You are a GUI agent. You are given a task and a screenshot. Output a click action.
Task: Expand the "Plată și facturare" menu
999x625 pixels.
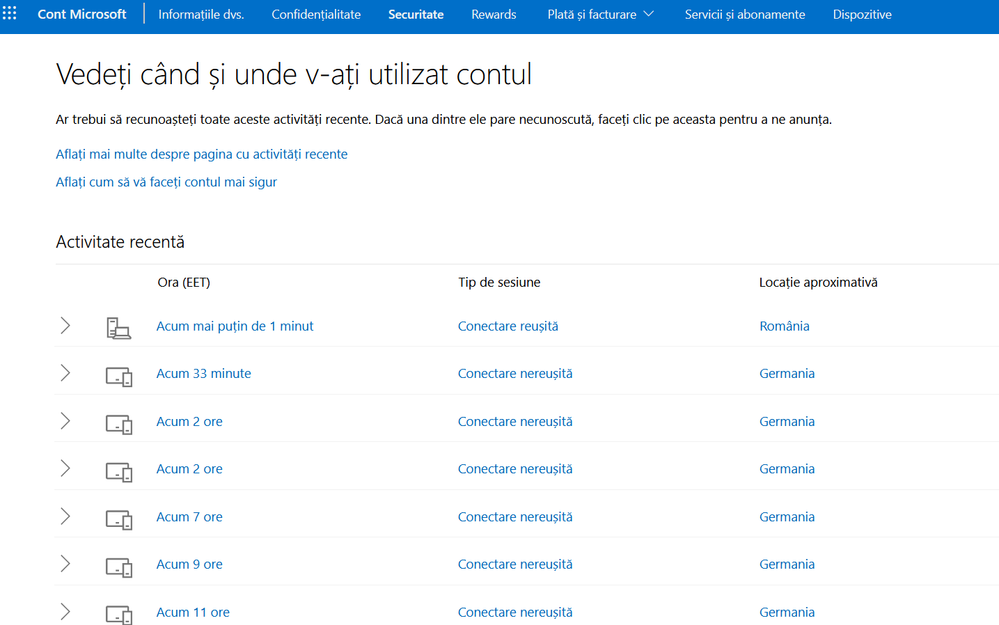(x=600, y=14)
